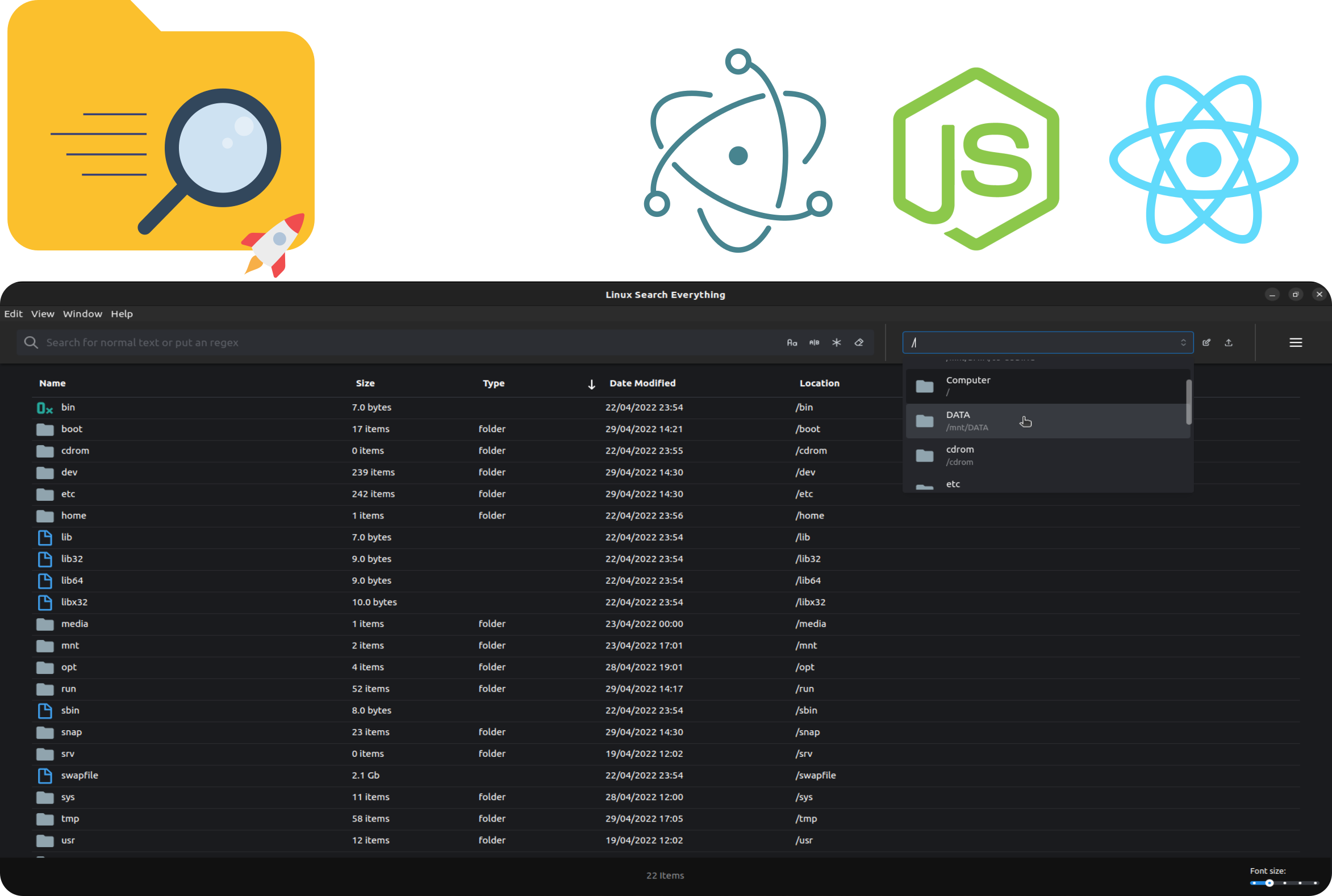Image resolution: width=1332 pixels, height=896 pixels.
Task: Open the Help menu
Action: (x=122, y=314)
